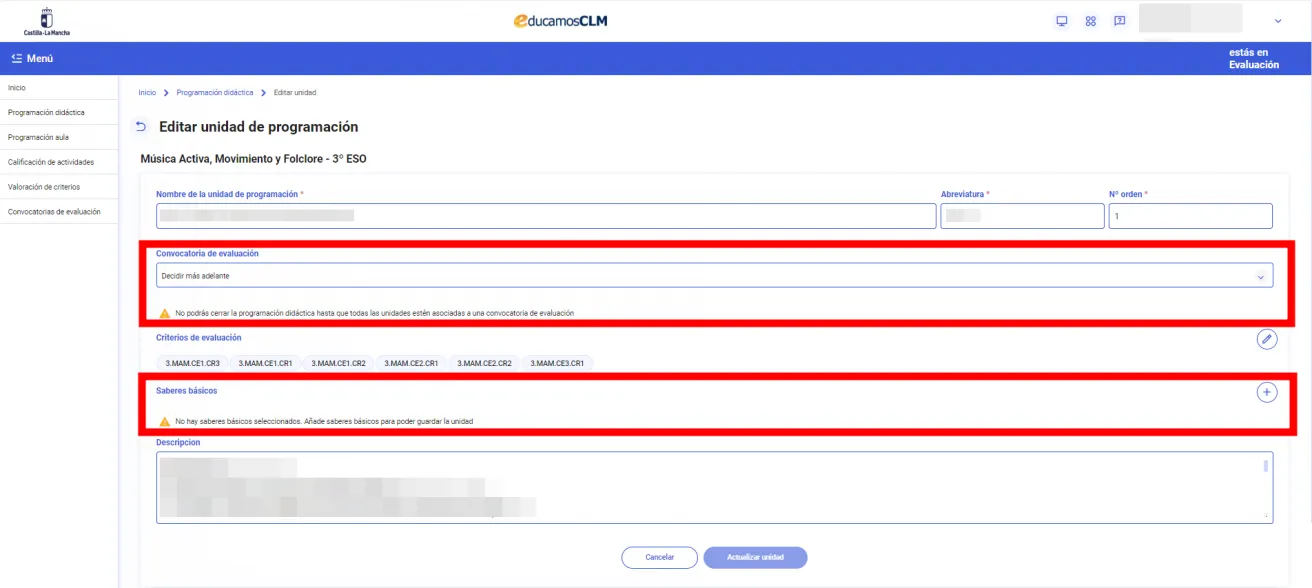1312x588 pixels.
Task: Click the Nº orden input field
Action: tap(1190, 216)
